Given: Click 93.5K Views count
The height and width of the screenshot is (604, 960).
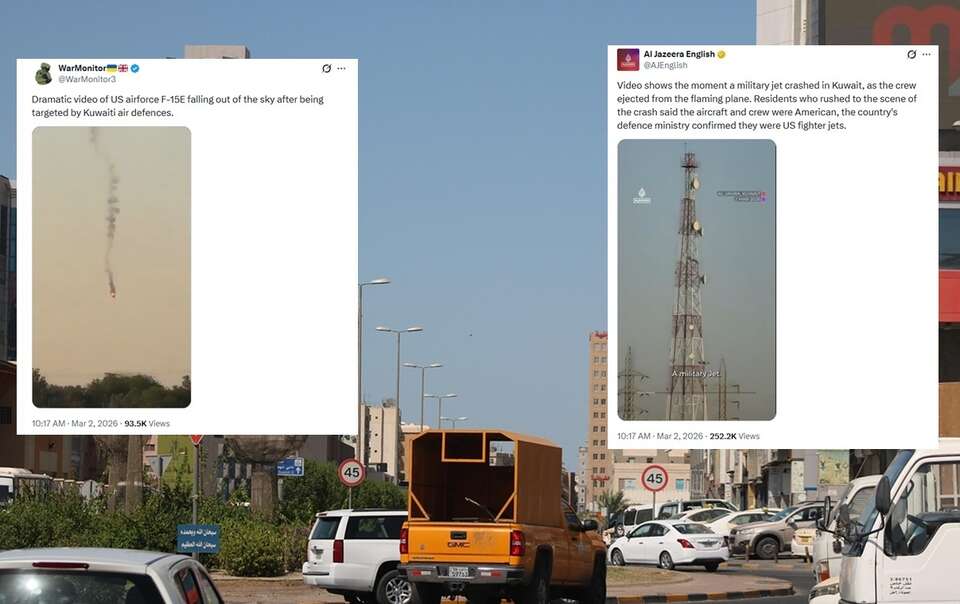Looking at the screenshot, I should 147,423.
